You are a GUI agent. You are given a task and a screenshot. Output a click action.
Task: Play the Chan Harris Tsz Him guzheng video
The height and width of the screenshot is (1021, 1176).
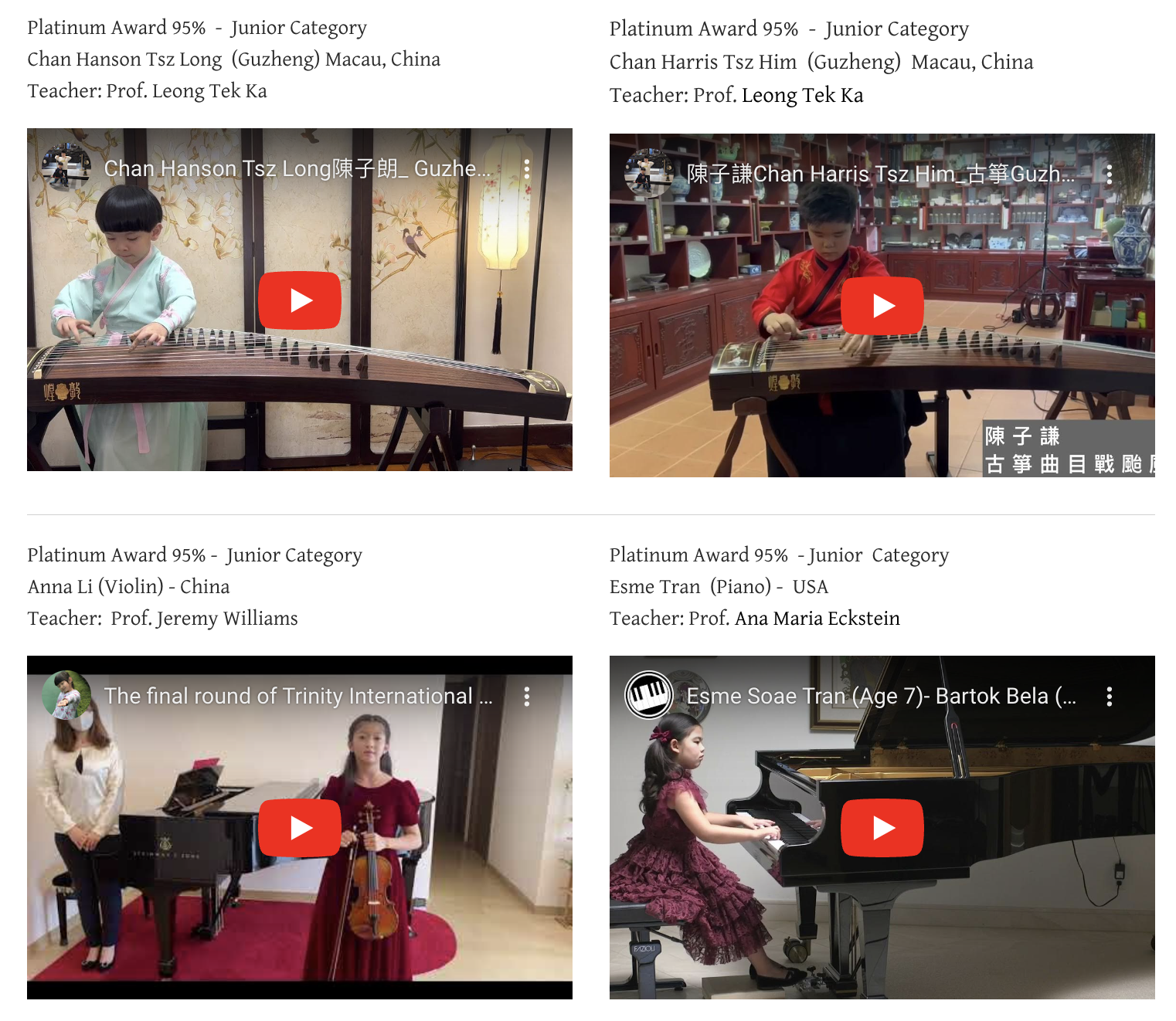coord(882,306)
